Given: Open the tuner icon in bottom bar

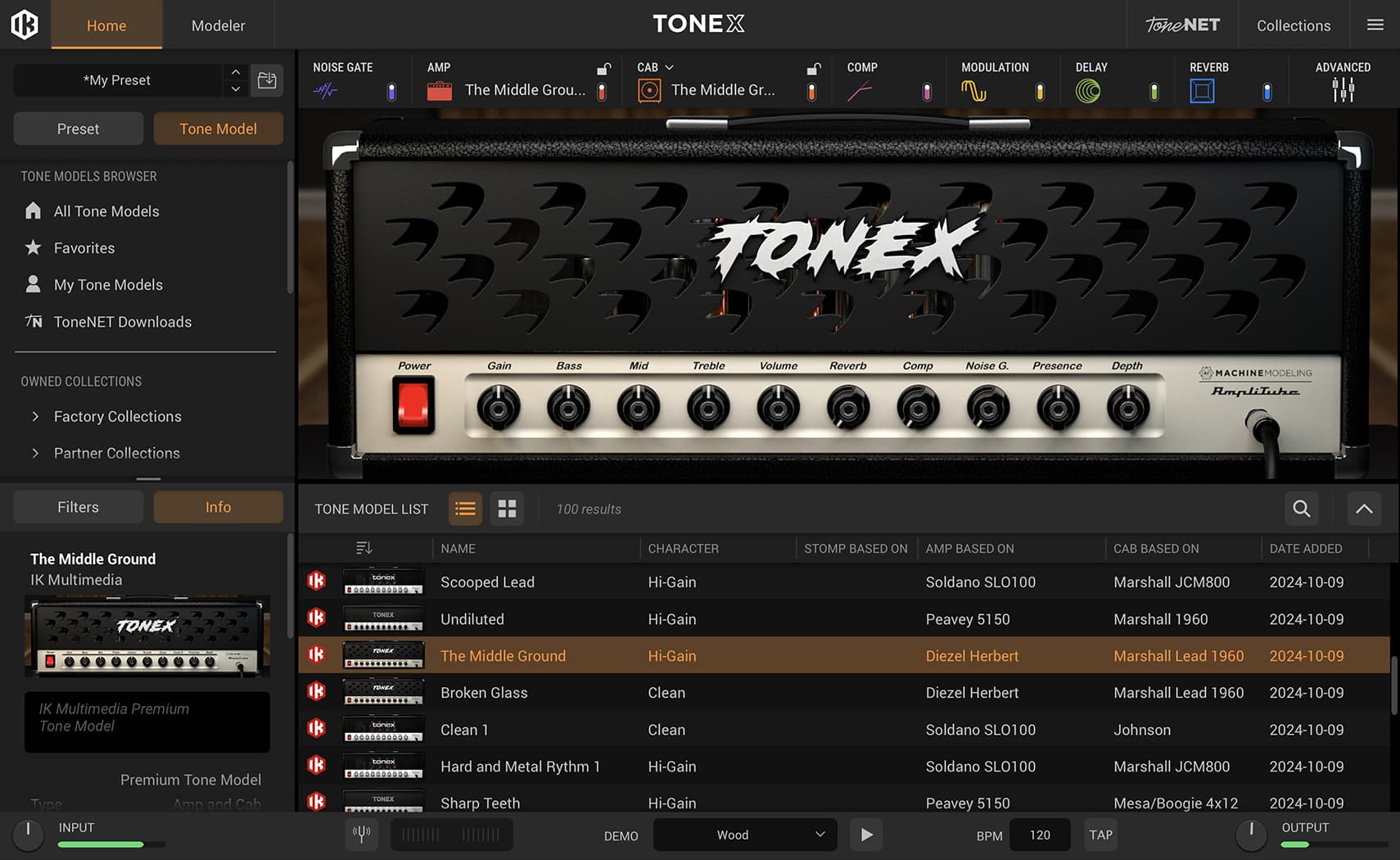Looking at the screenshot, I should pyautogui.click(x=361, y=835).
